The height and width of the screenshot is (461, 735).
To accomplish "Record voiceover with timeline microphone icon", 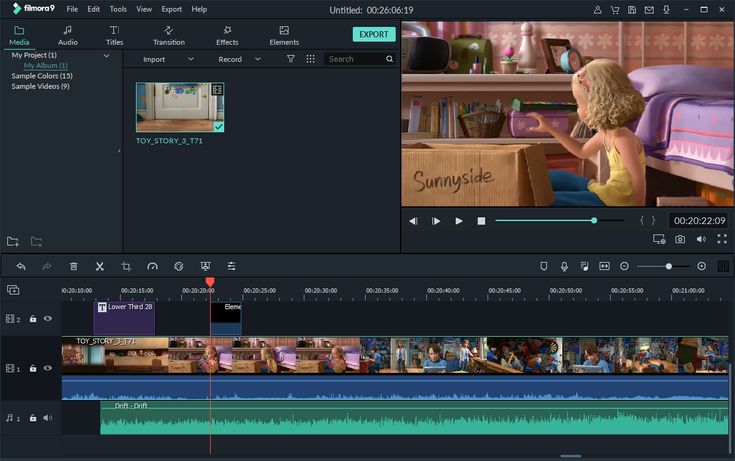I will click(x=564, y=266).
